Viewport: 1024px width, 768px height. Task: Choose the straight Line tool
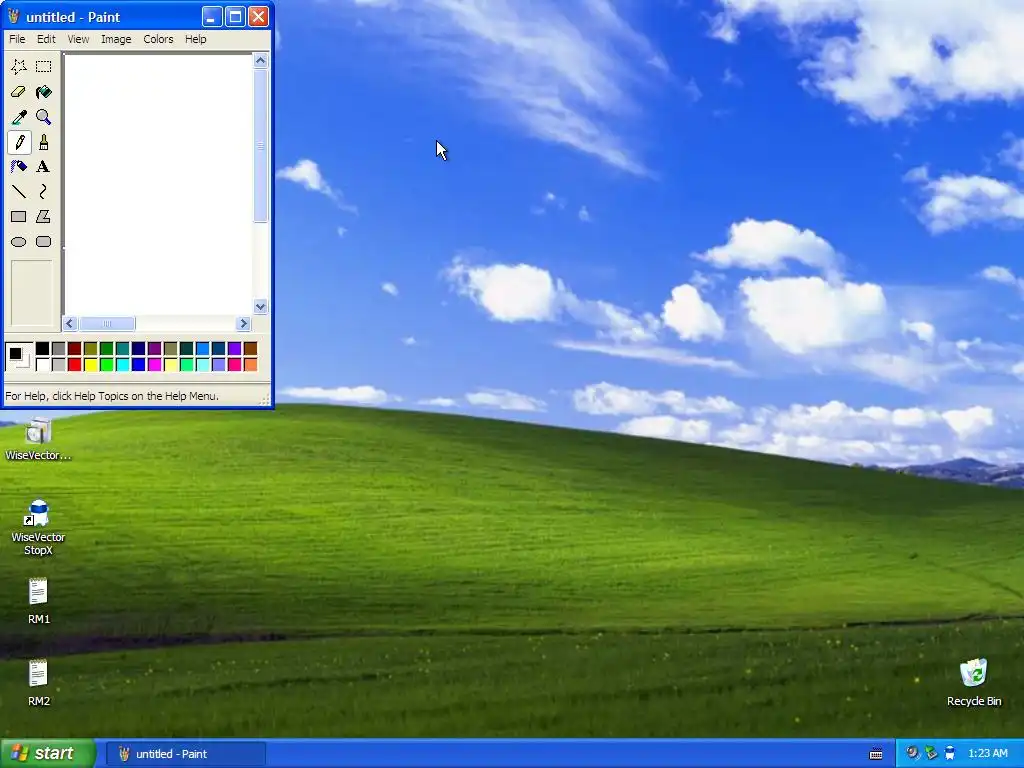pyautogui.click(x=18, y=191)
